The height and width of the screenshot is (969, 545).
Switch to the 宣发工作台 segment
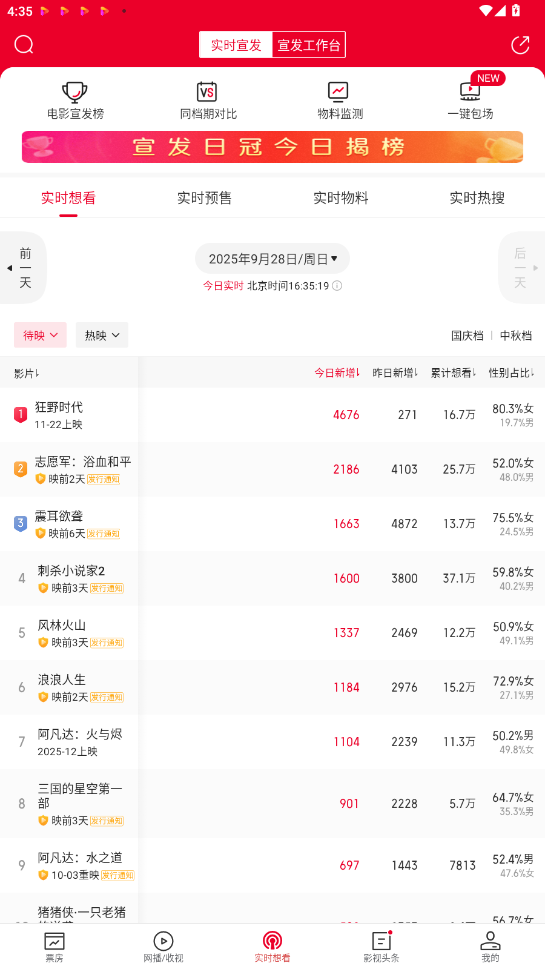(309, 44)
